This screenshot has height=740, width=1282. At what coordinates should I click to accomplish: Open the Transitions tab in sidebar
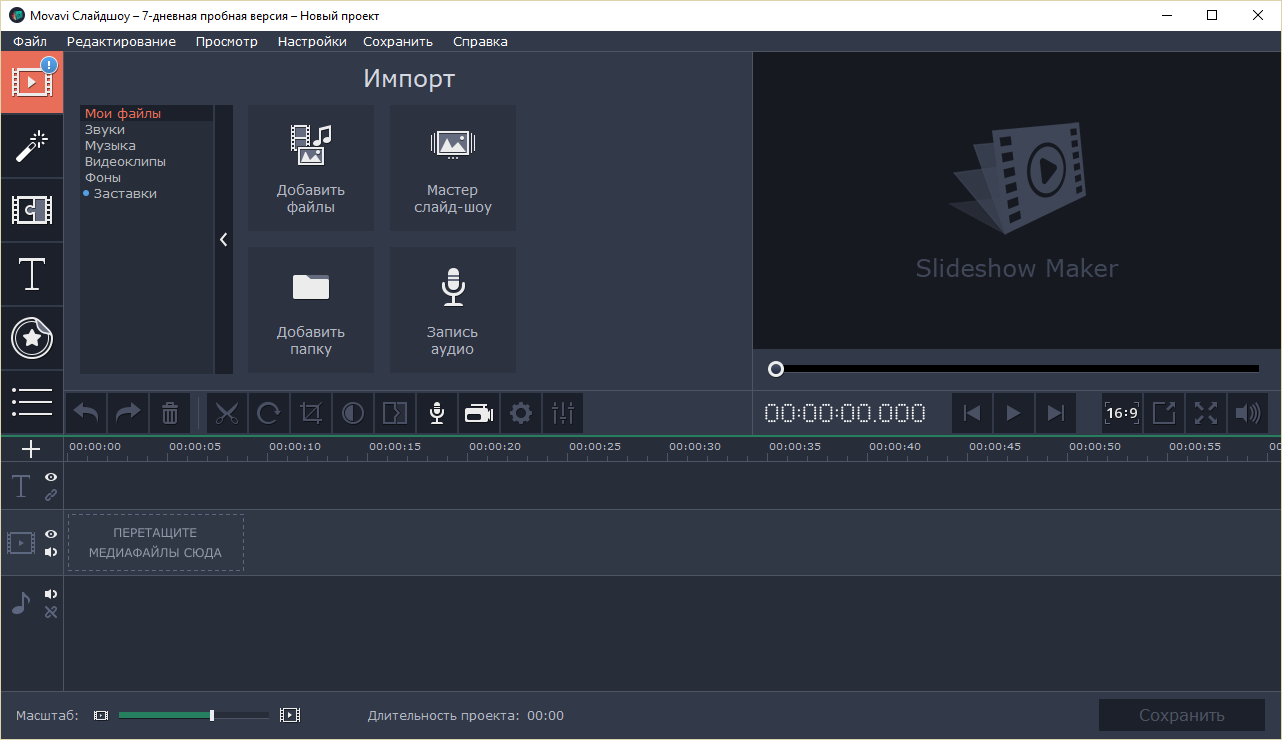point(32,210)
